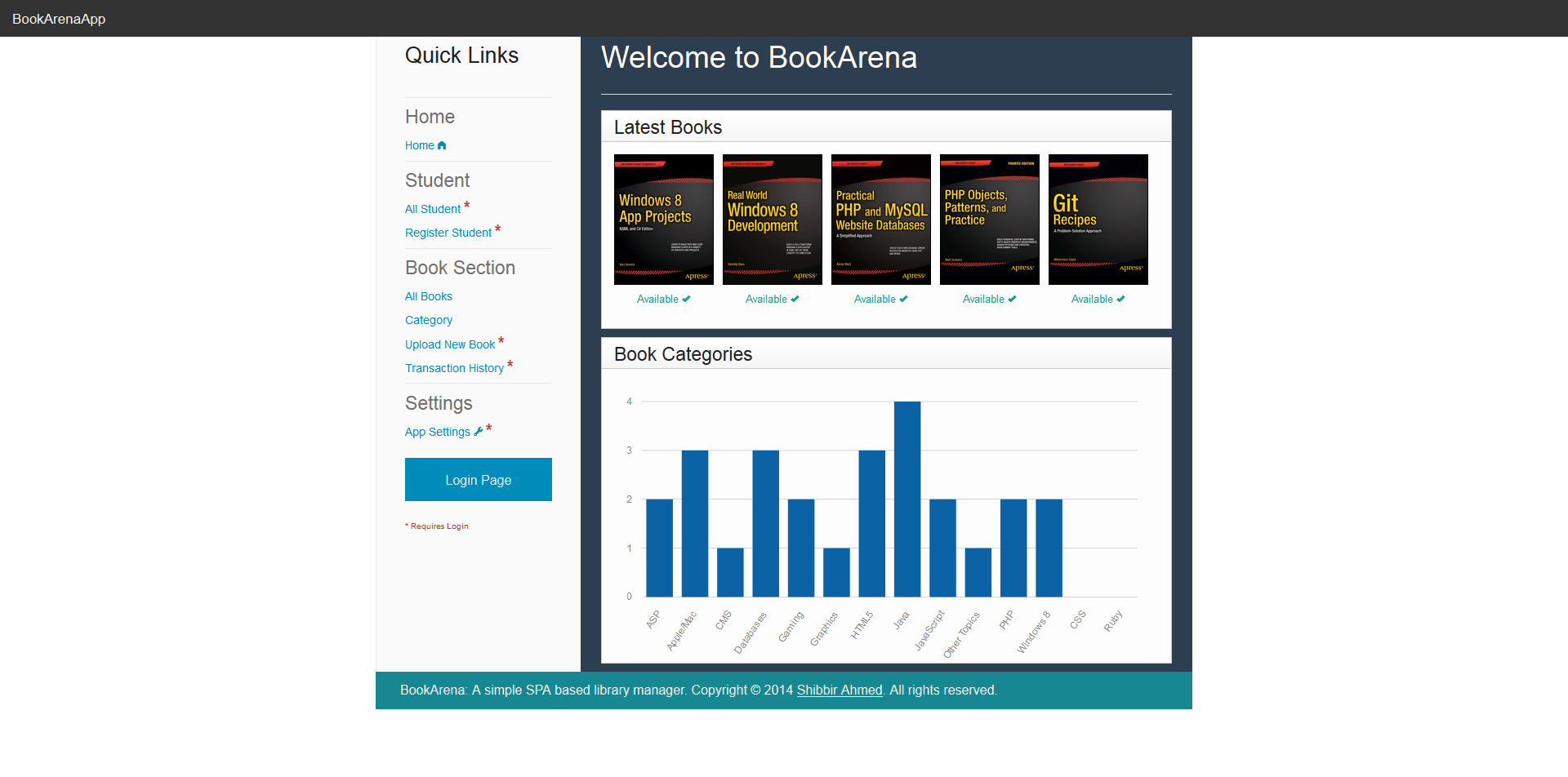This screenshot has width=1568, height=777.
Task: Open the Git Recipes book cover
Action: [1098, 220]
